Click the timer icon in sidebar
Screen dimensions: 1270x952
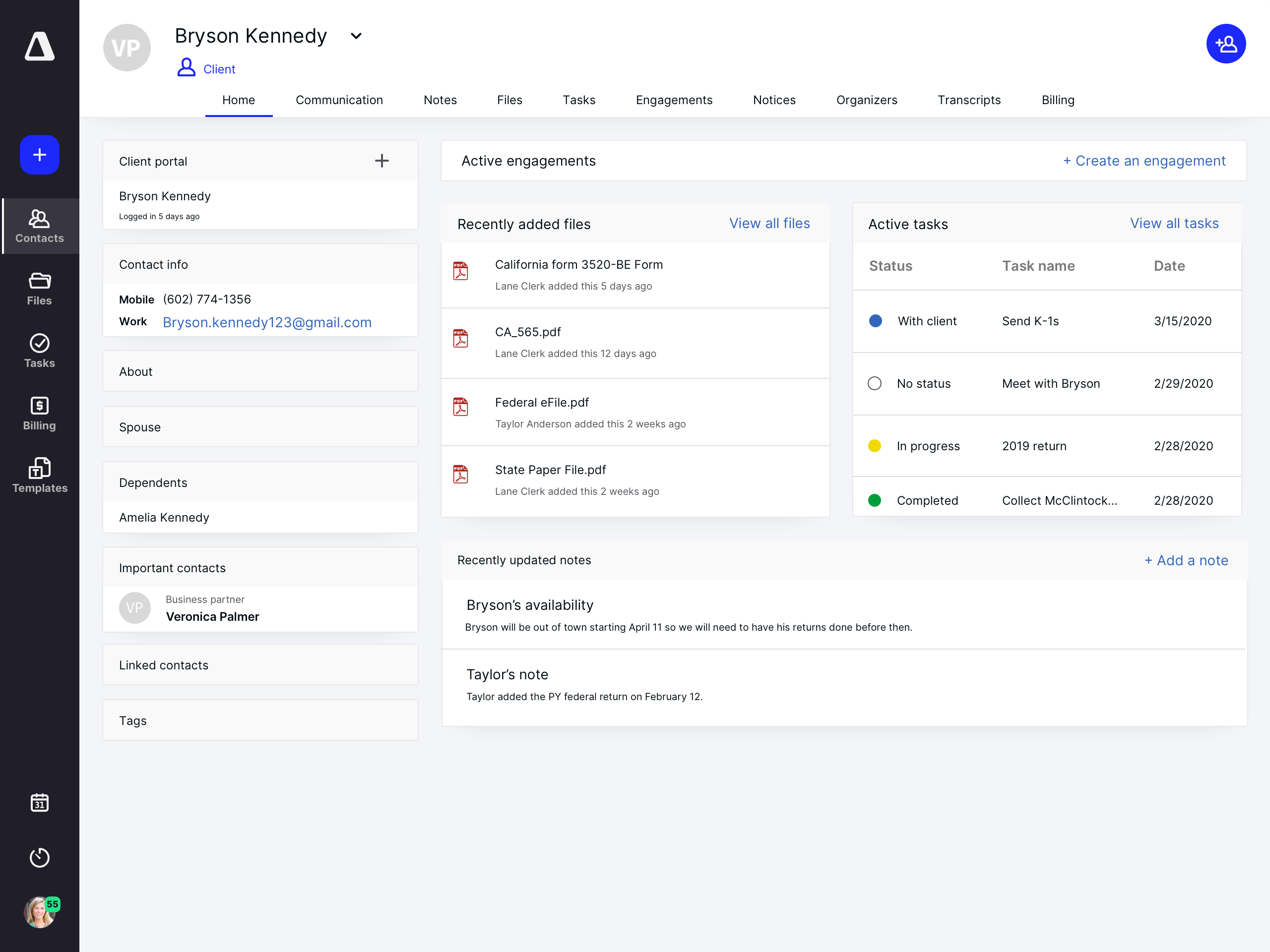click(x=40, y=857)
